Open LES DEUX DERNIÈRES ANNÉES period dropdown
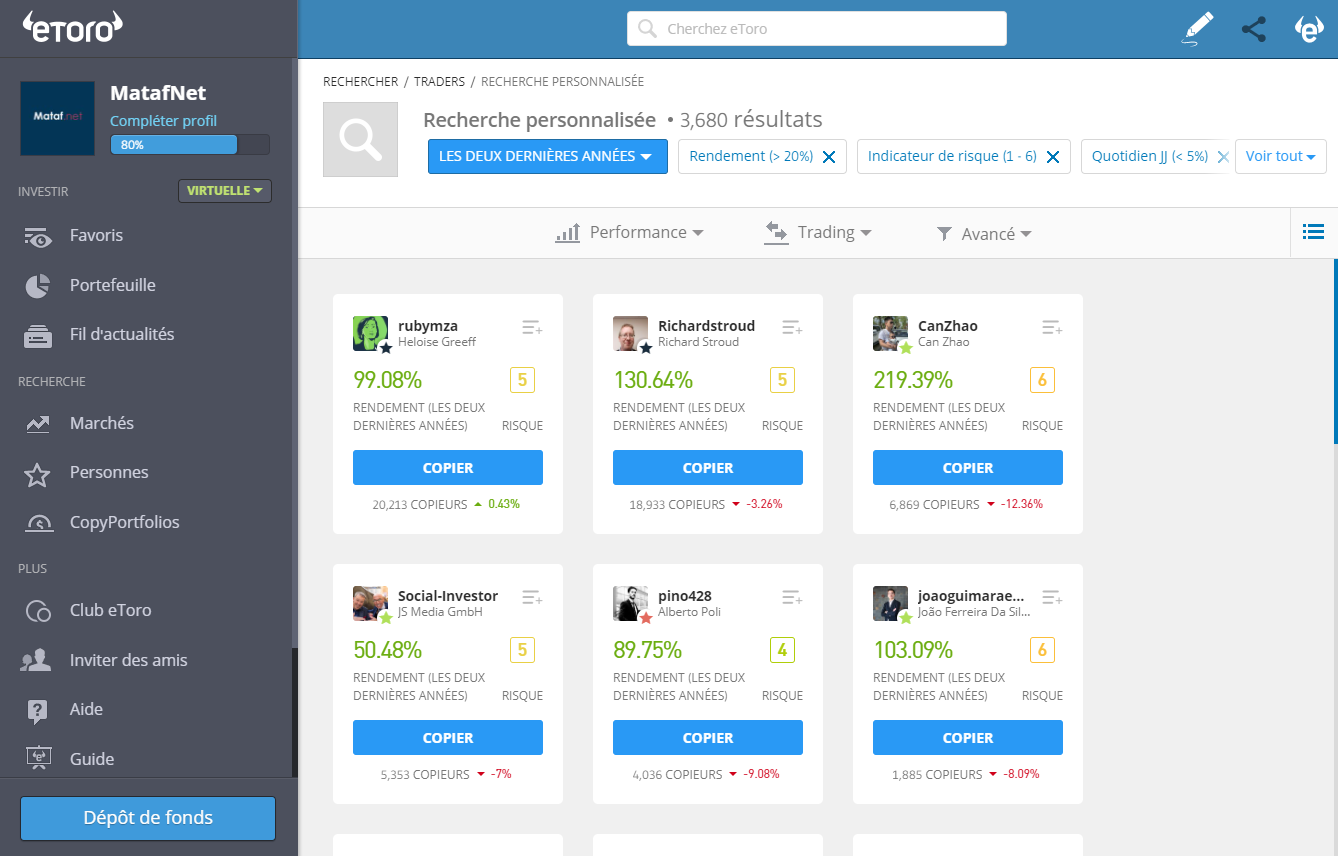This screenshot has width=1338, height=856. pos(547,156)
